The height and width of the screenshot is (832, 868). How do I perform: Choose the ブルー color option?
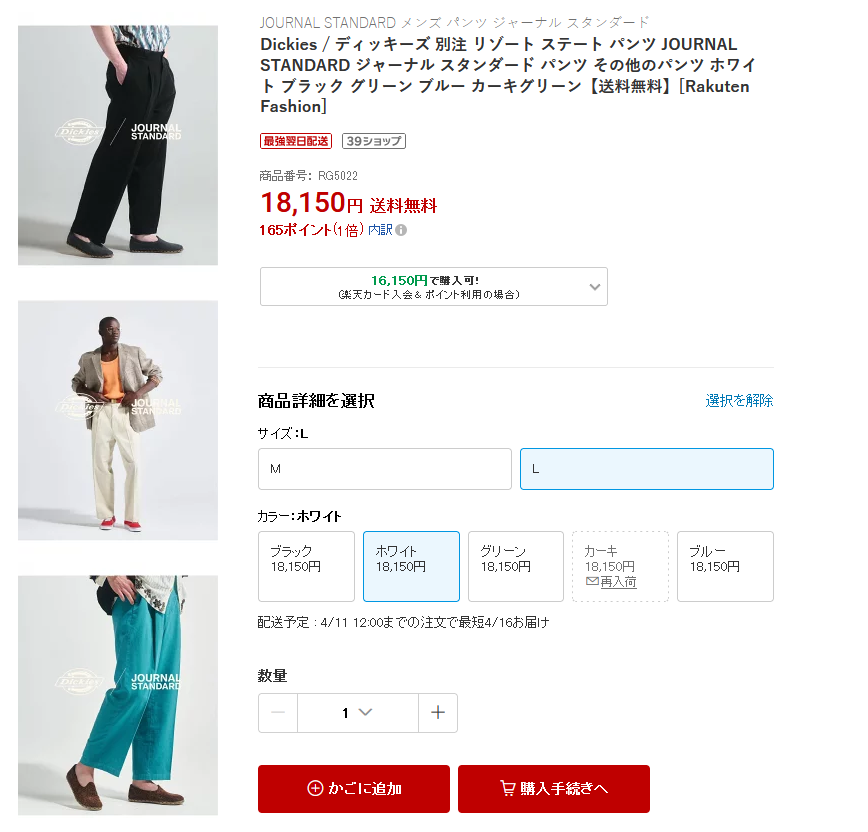tap(725, 566)
